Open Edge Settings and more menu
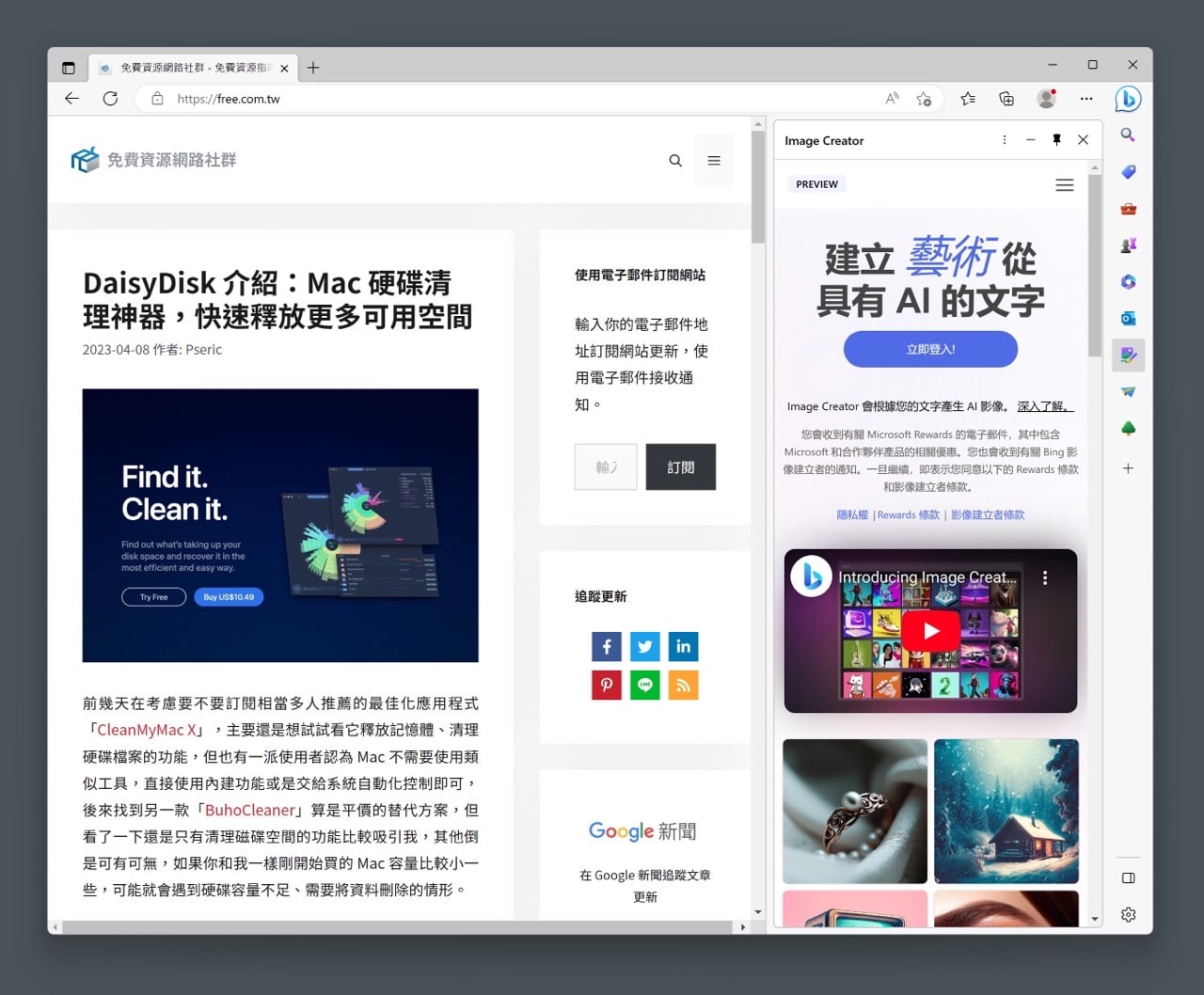The width and height of the screenshot is (1204, 995). click(x=1086, y=98)
